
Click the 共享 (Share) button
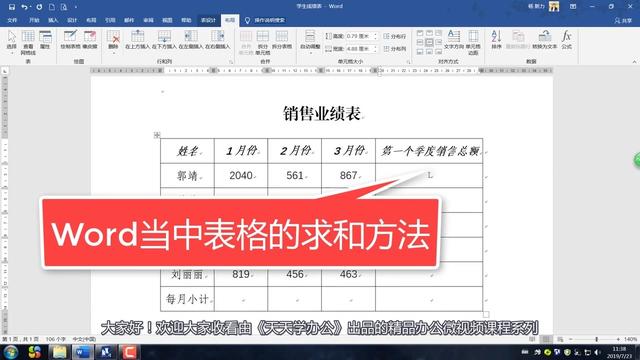623,20
